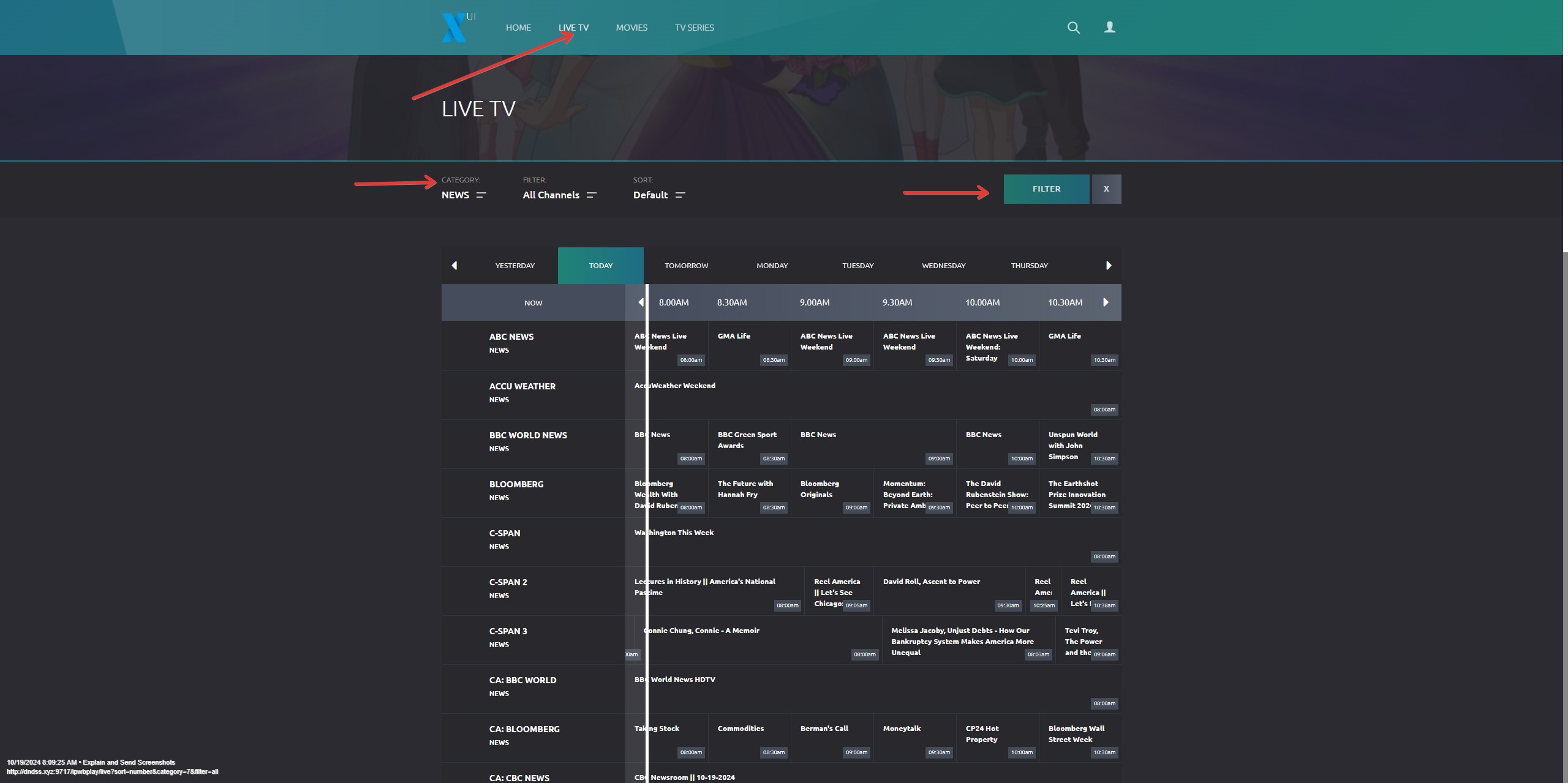Open the BLOOMBERG channel row
The height and width of the screenshot is (783, 1568).
[533, 493]
